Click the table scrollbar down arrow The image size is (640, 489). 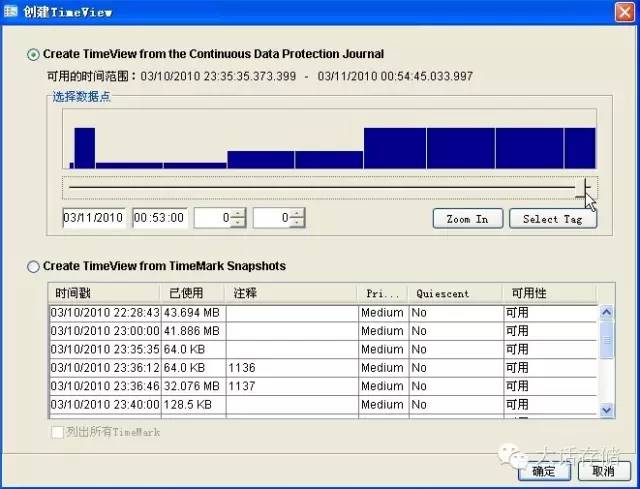pyautogui.click(x=607, y=409)
